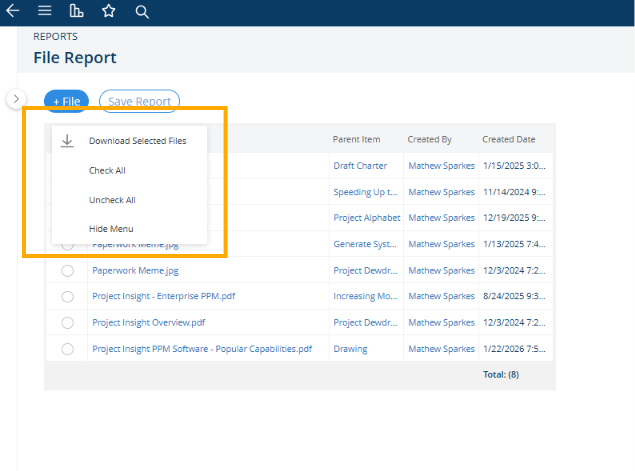Open the hamburger navigation menu

(45, 11)
